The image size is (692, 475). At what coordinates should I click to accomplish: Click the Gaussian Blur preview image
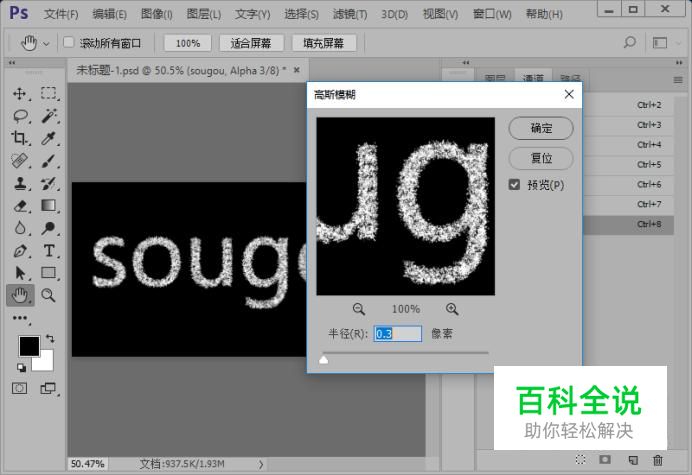coord(406,206)
